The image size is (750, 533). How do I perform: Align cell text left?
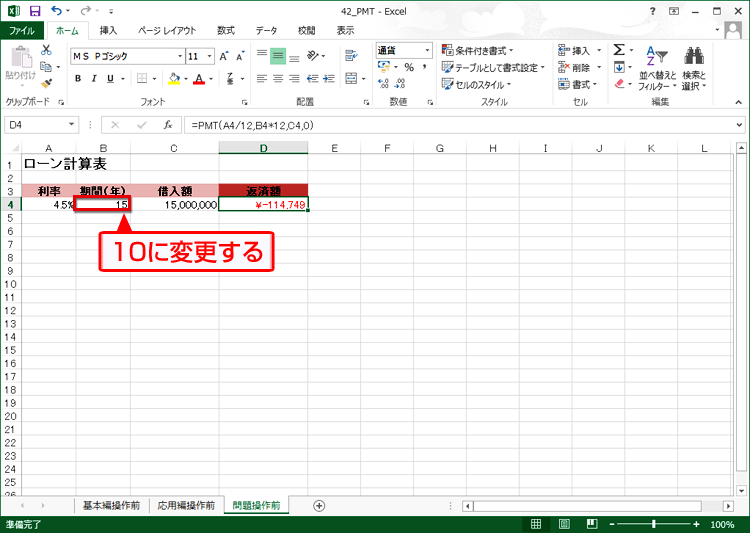tap(262, 78)
